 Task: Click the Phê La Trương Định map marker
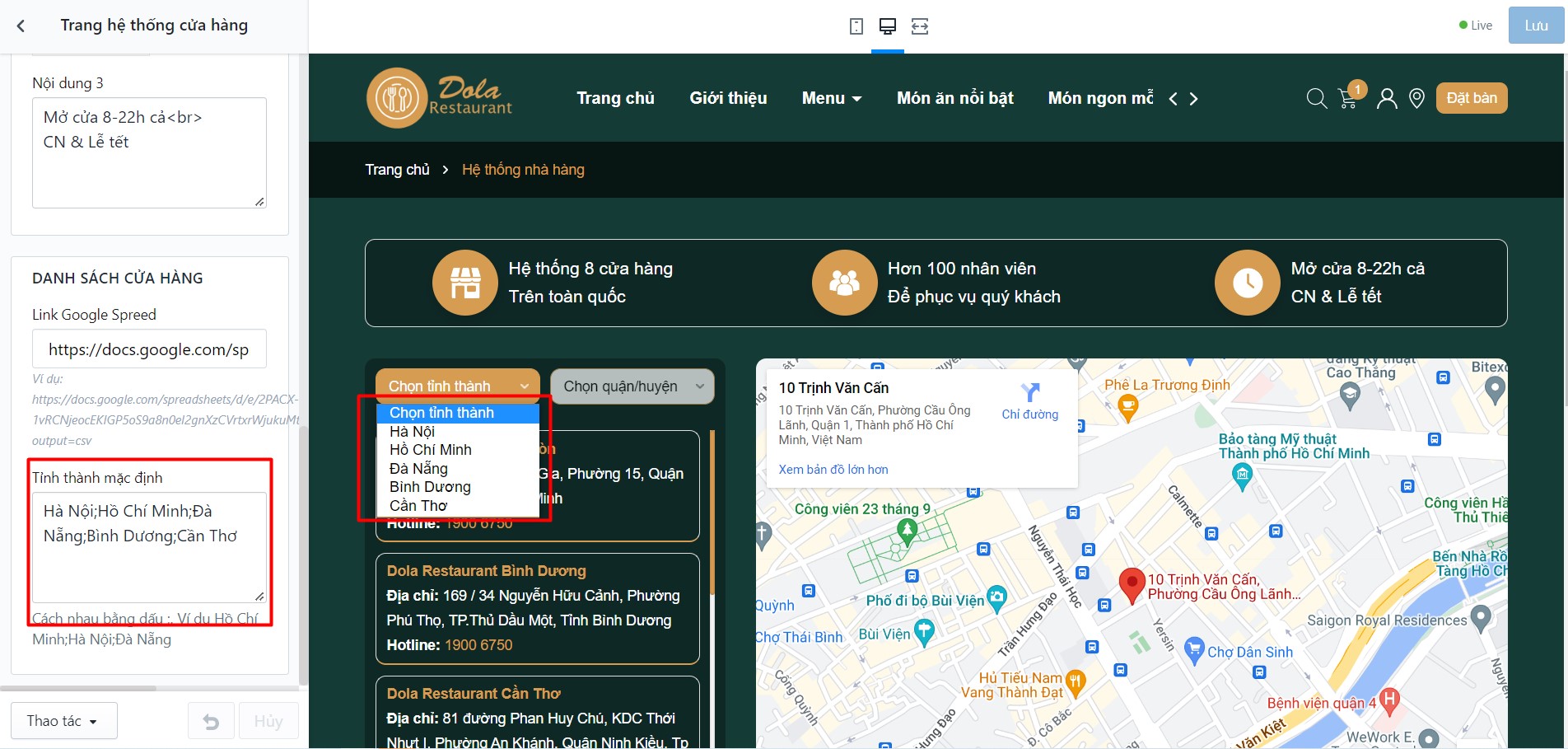pos(1127,406)
